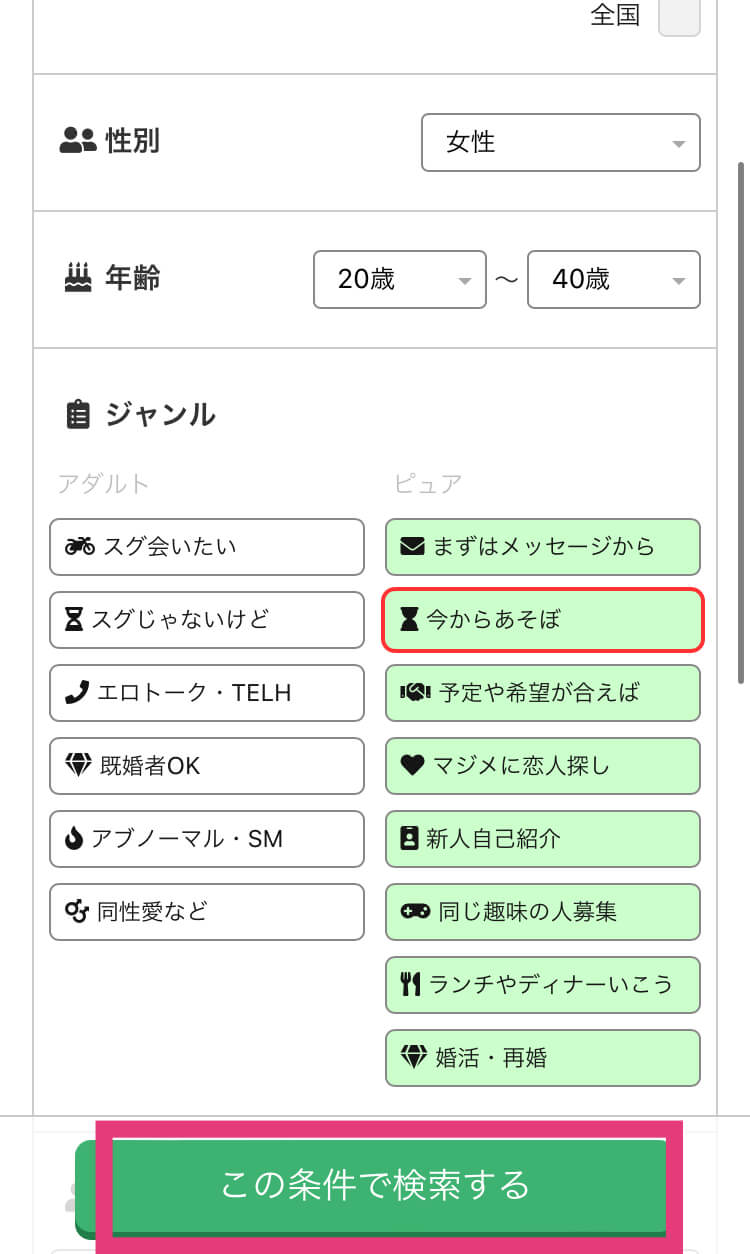Image resolution: width=750 pixels, height=1254 pixels.
Task: Toggle the 今からあそぼ genre
Action: [x=543, y=620]
